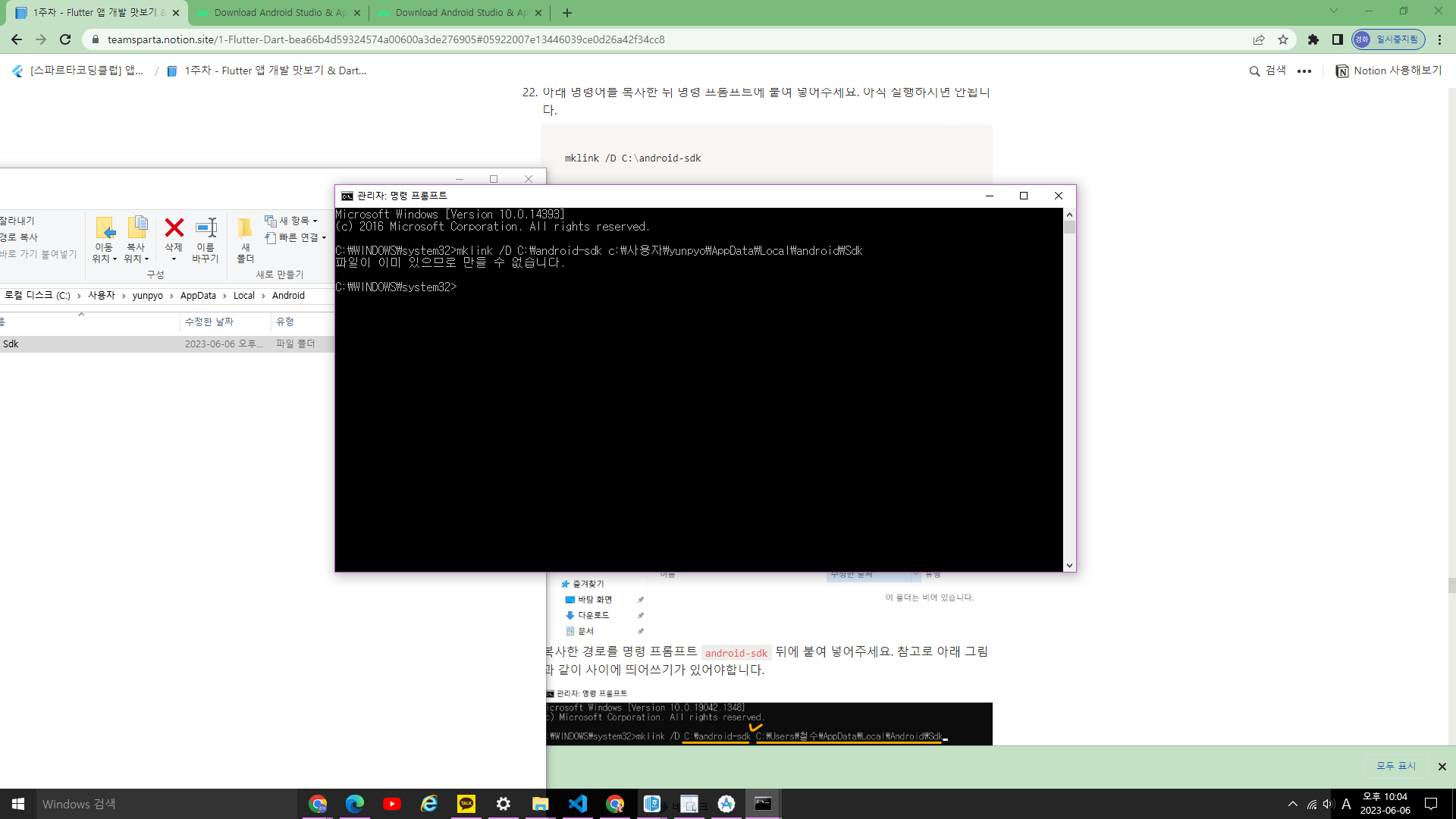
Task: Click the command prompt icon in the cmd title bar
Action: click(x=347, y=196)
